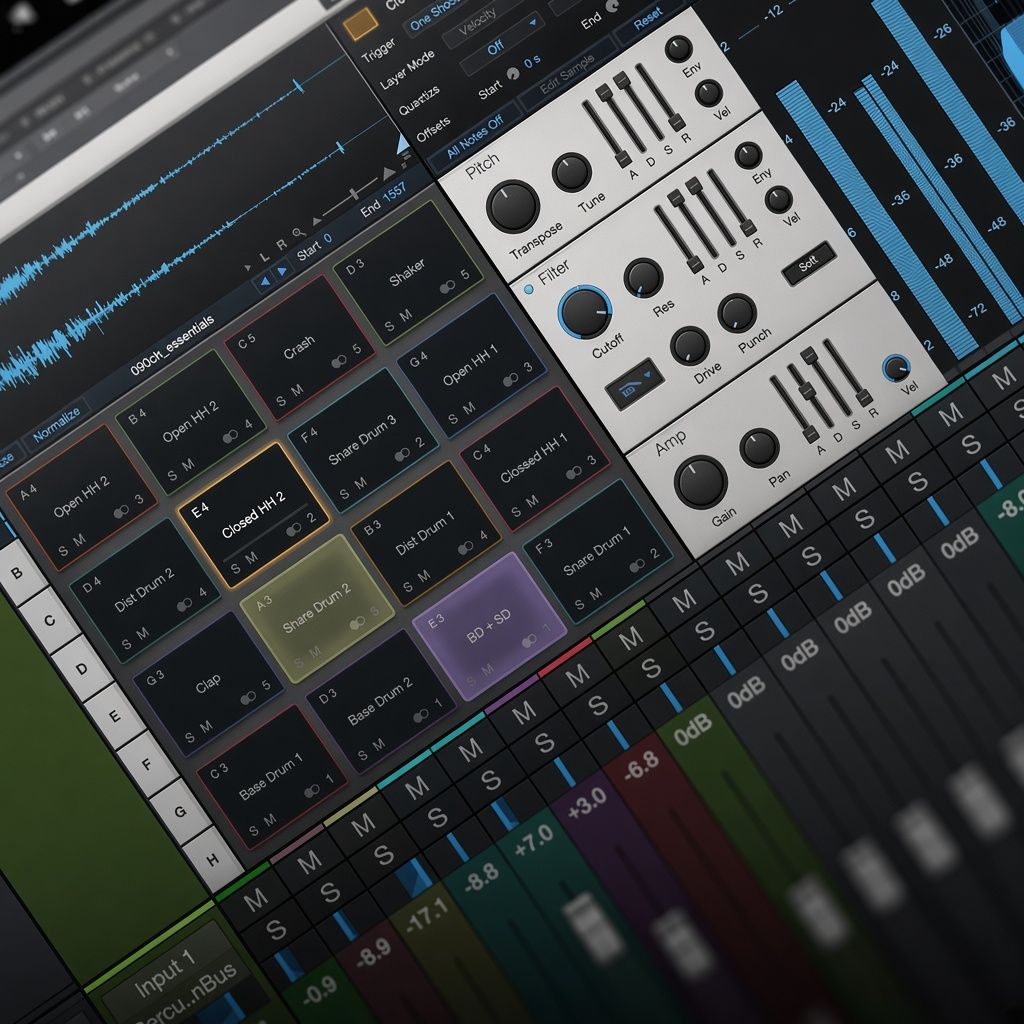Solo the Shaker pad
Viewport: 1024px width, 1024px height.
click(x=389, y=326)
